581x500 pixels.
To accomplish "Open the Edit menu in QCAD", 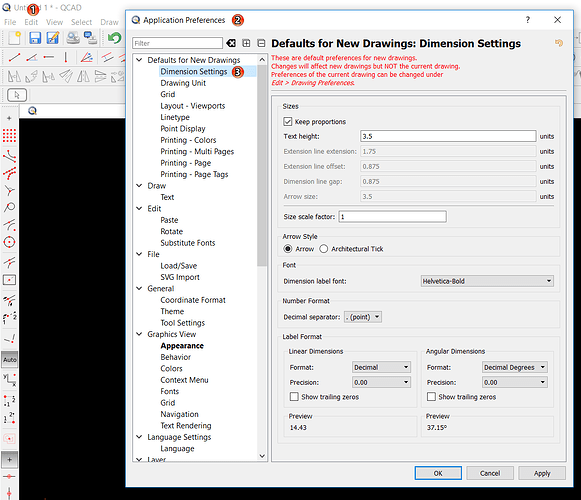I will pos(31,22).
